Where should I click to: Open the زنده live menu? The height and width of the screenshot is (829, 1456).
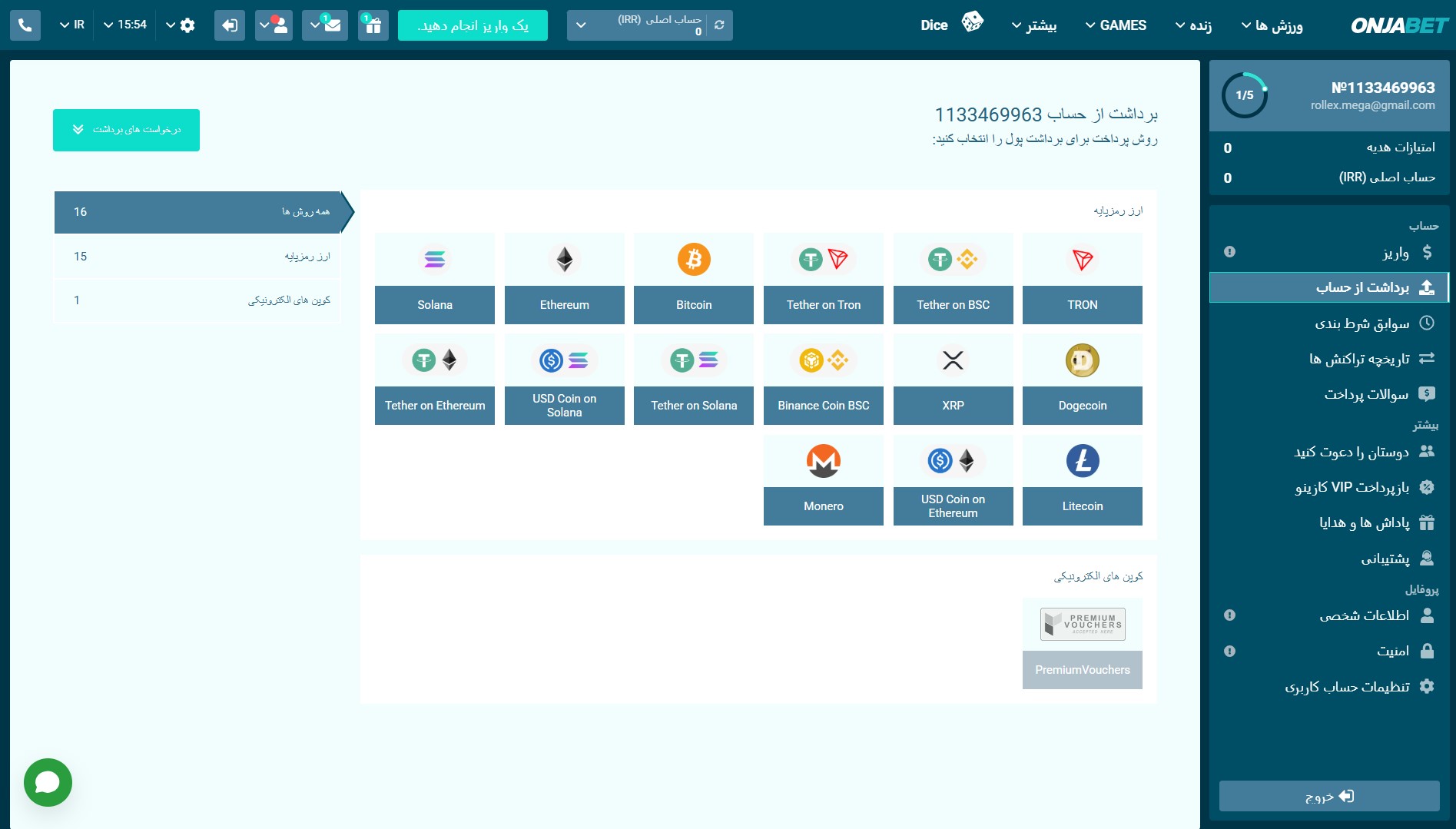point(1193,25)
